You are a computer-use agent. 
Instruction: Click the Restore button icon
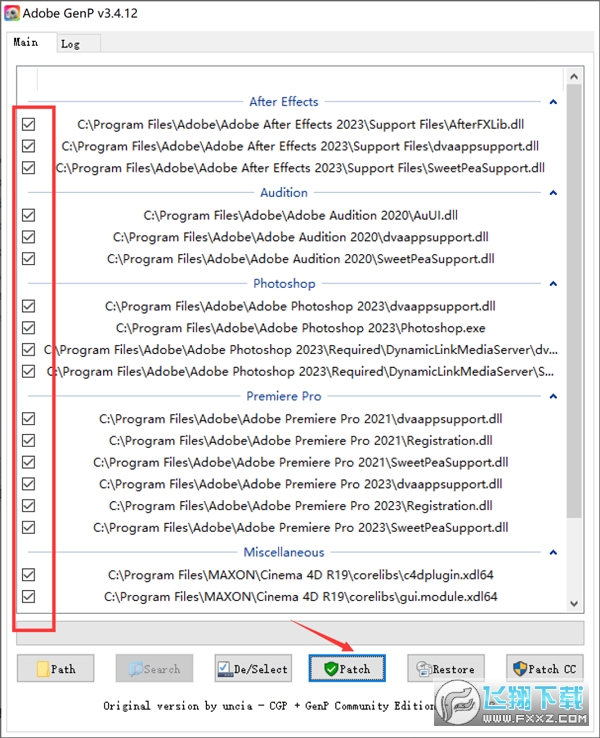point(424,668)
